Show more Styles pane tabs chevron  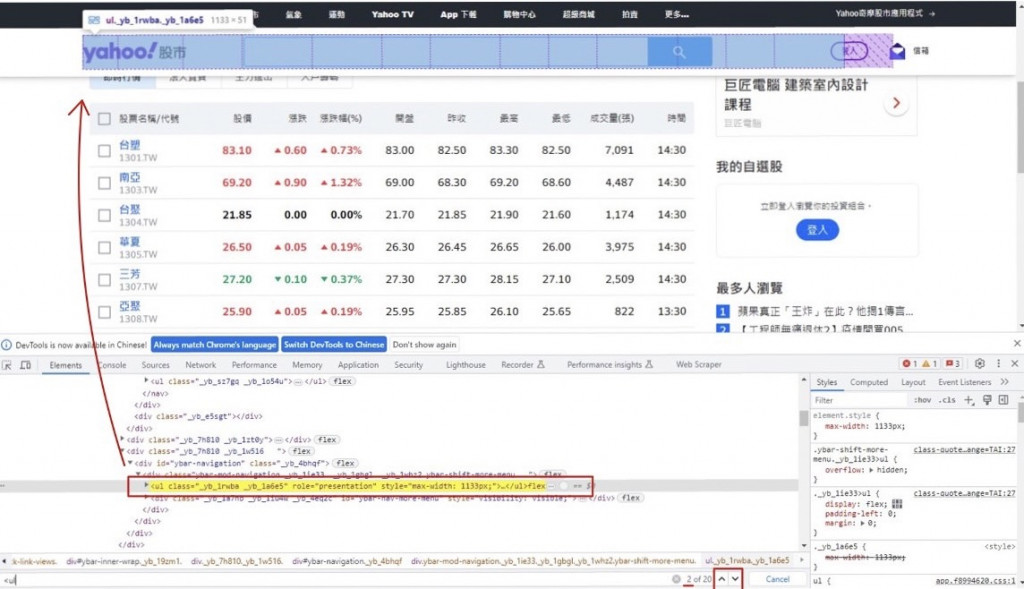[x=1004, y=382]
